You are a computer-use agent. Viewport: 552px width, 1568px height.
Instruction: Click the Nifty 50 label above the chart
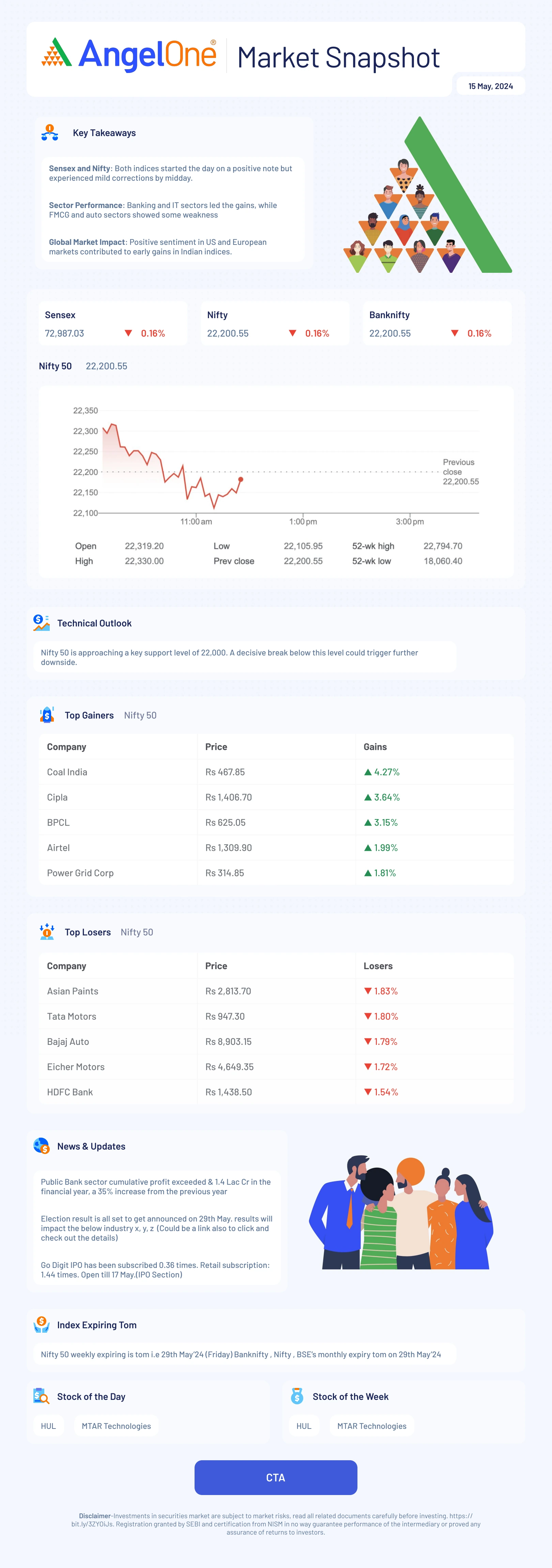[x=55, y=366]
